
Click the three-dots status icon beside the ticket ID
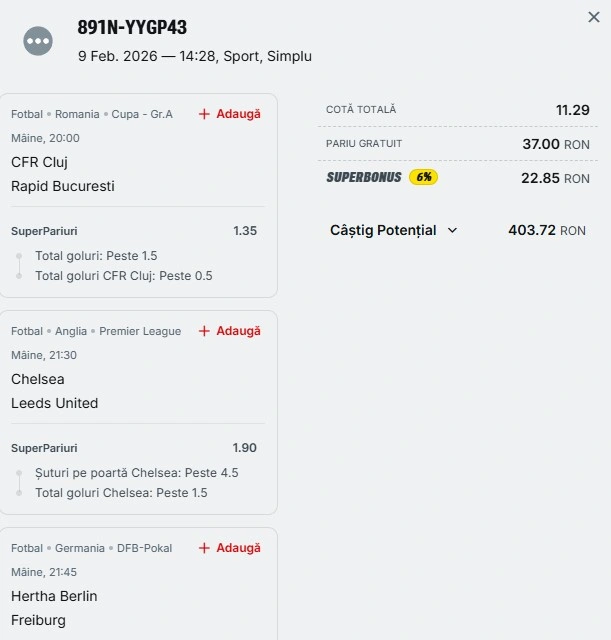click(38, 41)
